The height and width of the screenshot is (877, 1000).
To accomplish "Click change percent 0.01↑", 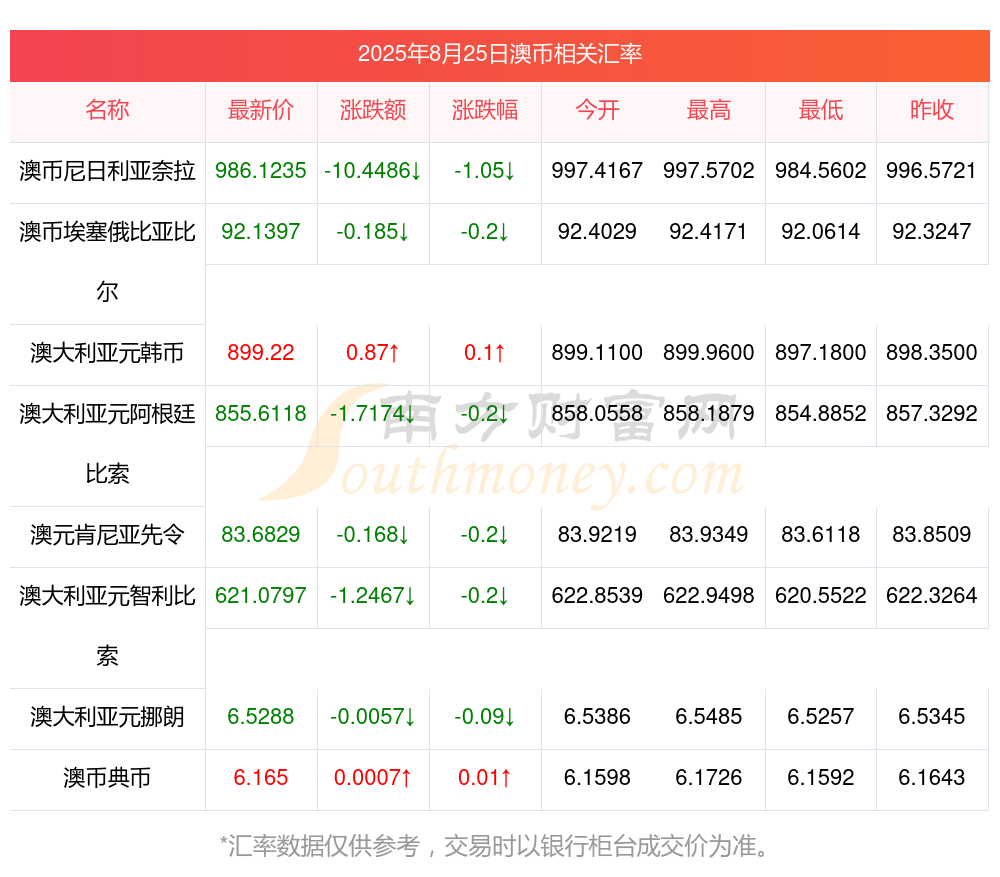I will coord(485,778).
